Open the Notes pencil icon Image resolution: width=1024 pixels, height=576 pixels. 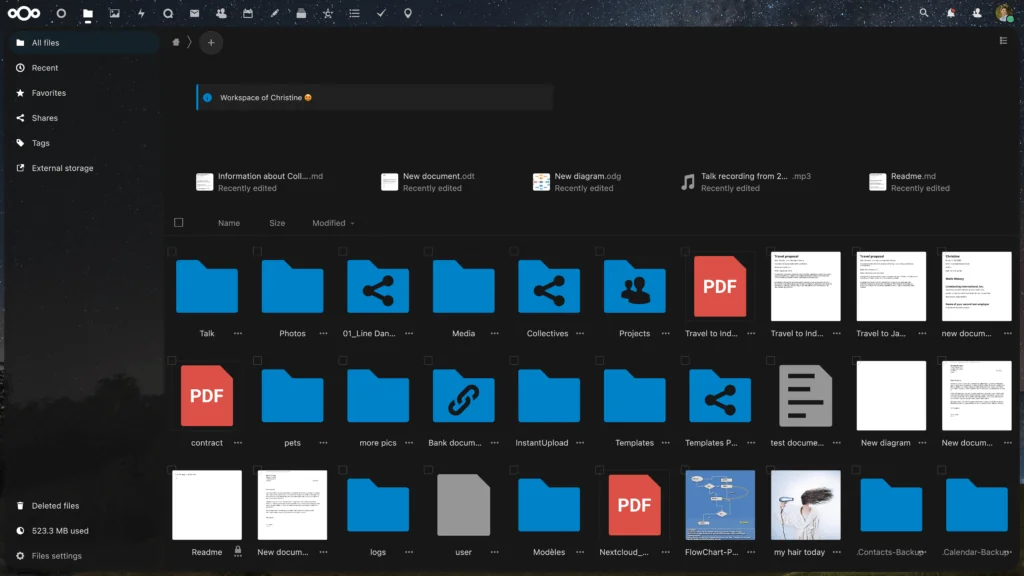tap(275, 13)
